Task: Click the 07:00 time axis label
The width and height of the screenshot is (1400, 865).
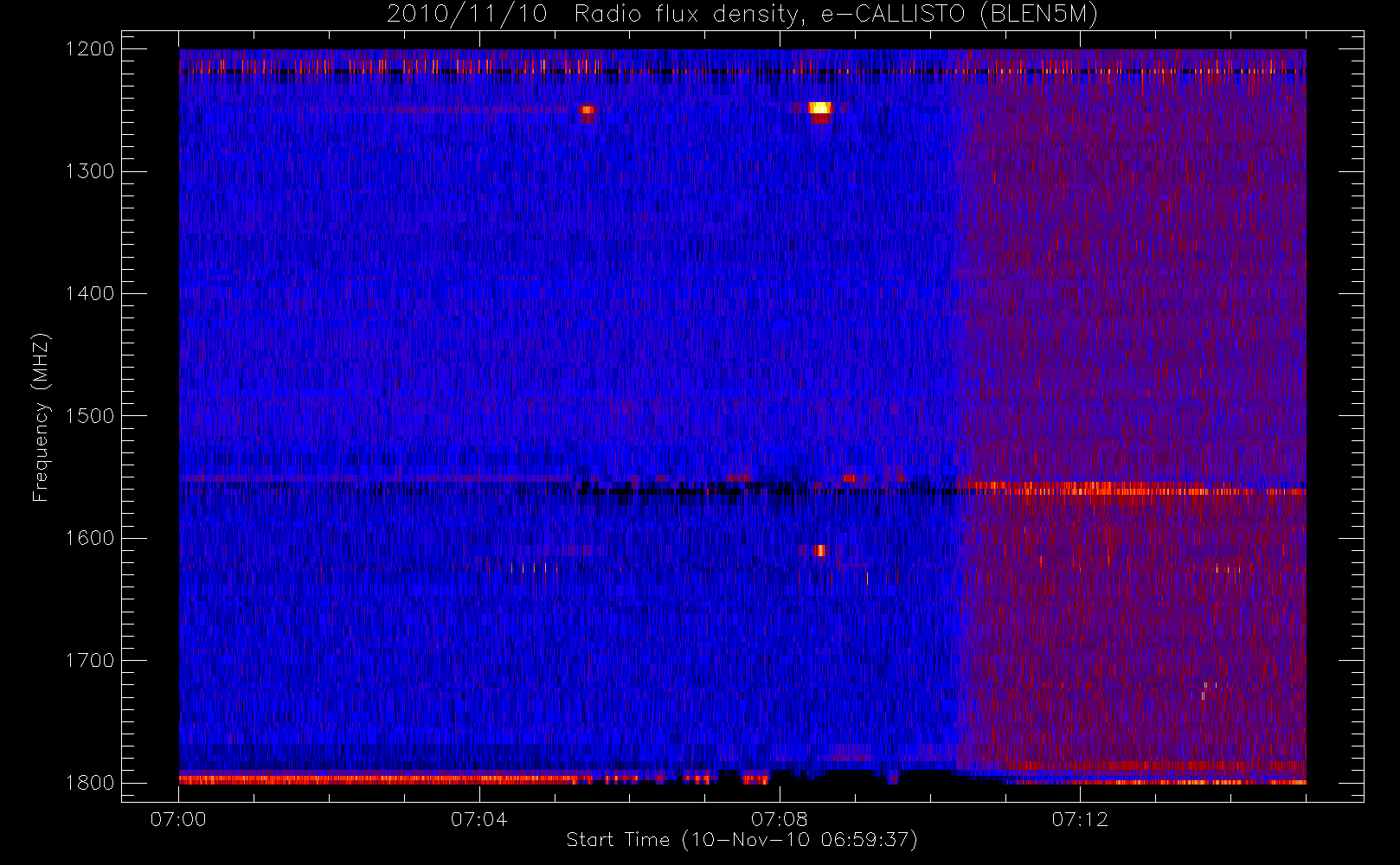Action: point(178,819)
